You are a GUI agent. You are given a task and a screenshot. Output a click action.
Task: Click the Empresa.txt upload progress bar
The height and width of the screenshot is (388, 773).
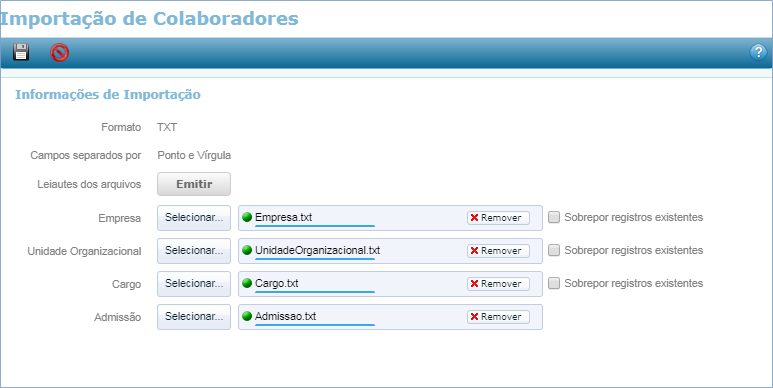coord(315,225)
